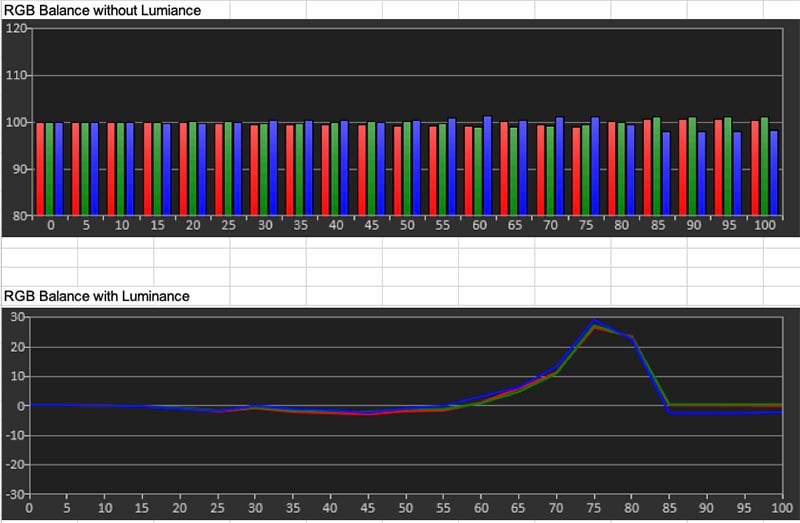Click the -30 label on line chart y-axis
Viewport: 800px width, 523px height.
[x=16, y=494]
